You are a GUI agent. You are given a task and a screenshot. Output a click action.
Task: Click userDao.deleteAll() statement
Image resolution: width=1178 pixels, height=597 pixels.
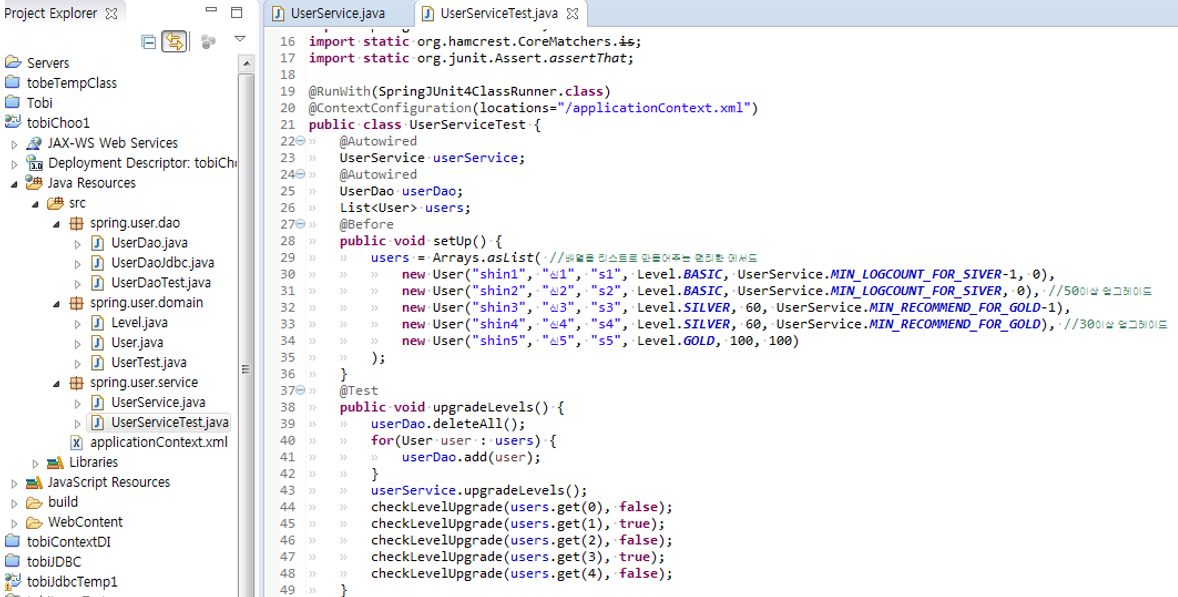[x=449, y=424]
